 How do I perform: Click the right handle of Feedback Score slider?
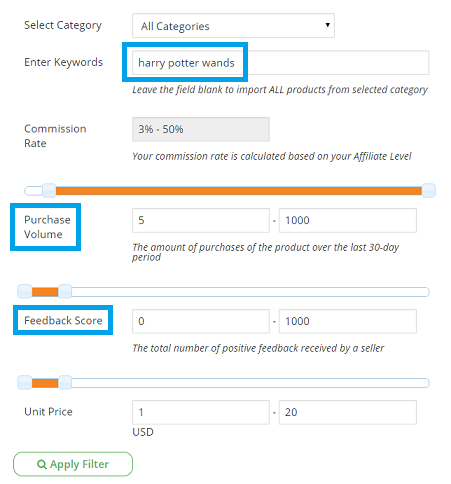click(65, 292)
